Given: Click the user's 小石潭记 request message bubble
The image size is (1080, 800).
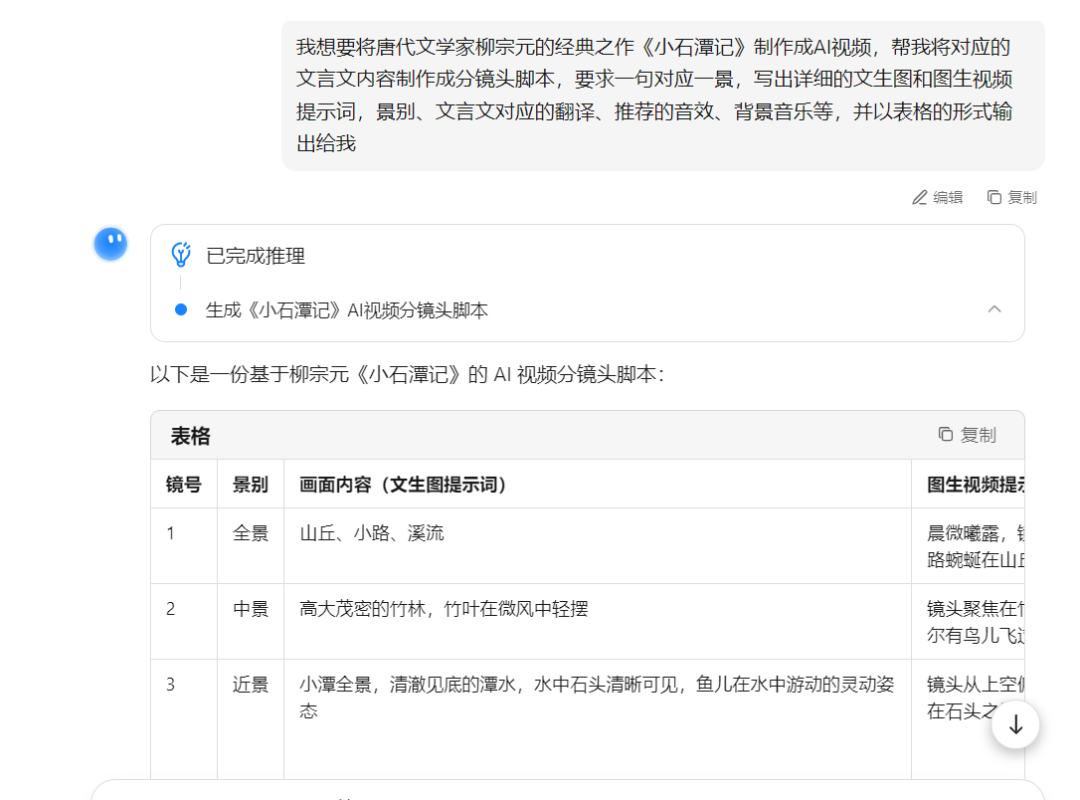Looking at the screenshot, I should point(662,96).
